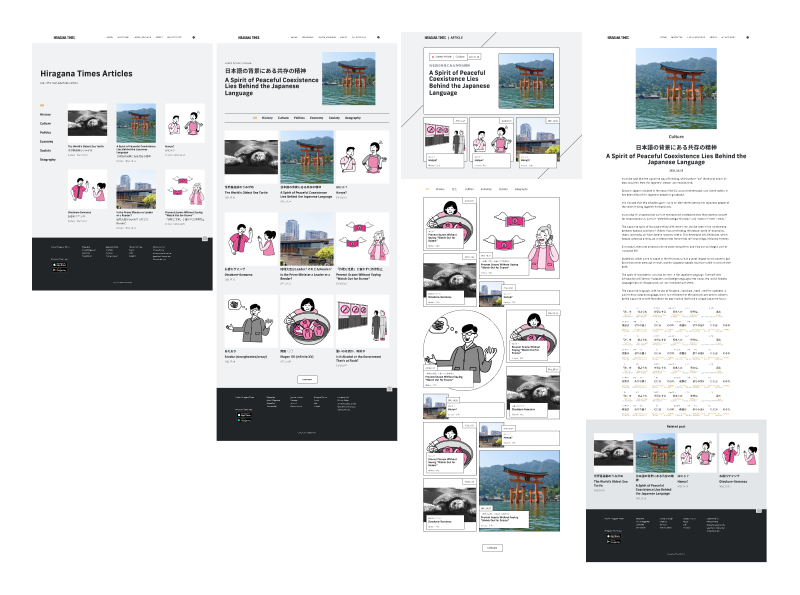Image resolution: width=800 pixels, height=595 pixels.
Task: Open flying masks card on listing page
Action: pyautogui.click(x=362, y=239)
